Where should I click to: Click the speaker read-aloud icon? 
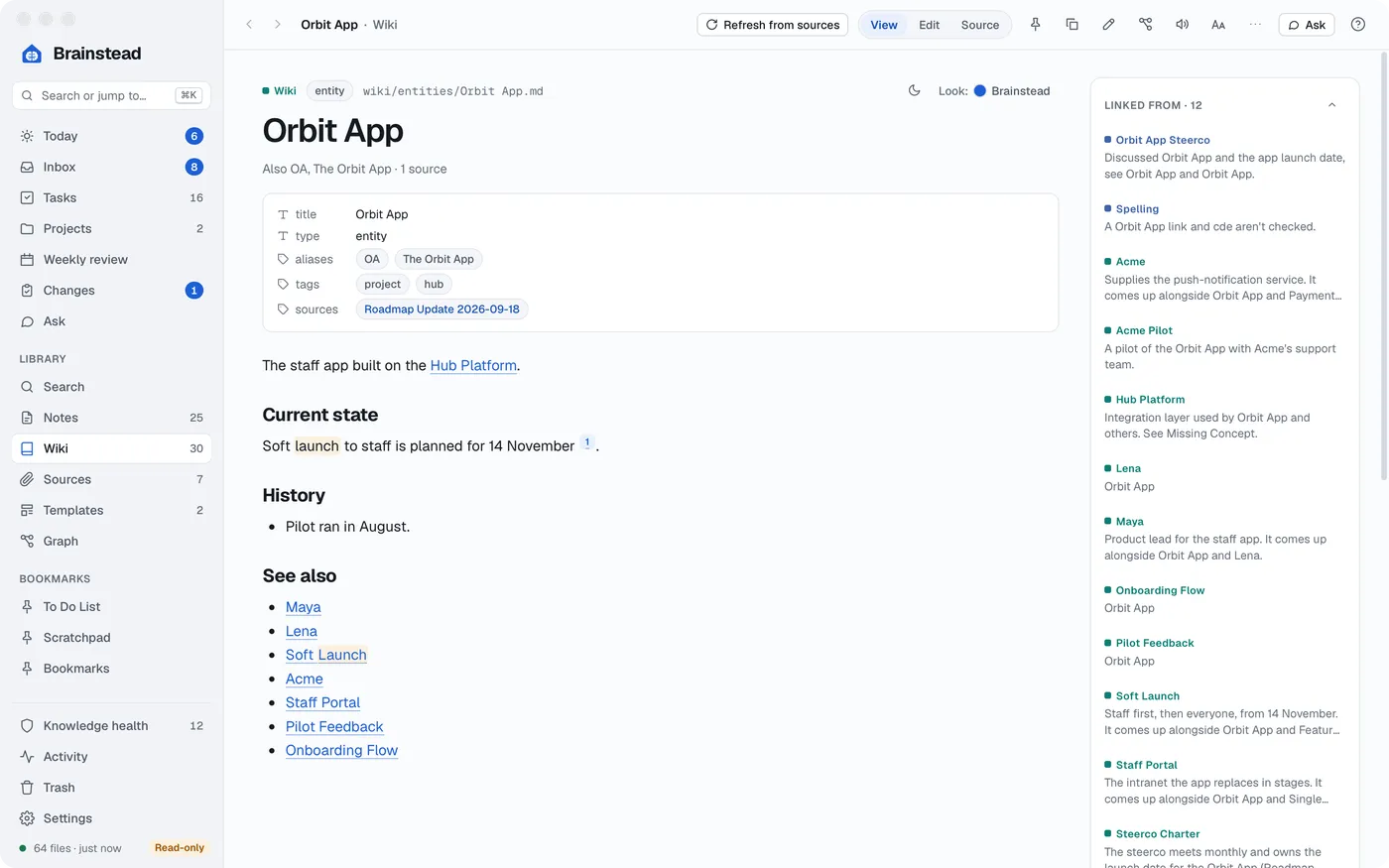[x=1182, y=25]
